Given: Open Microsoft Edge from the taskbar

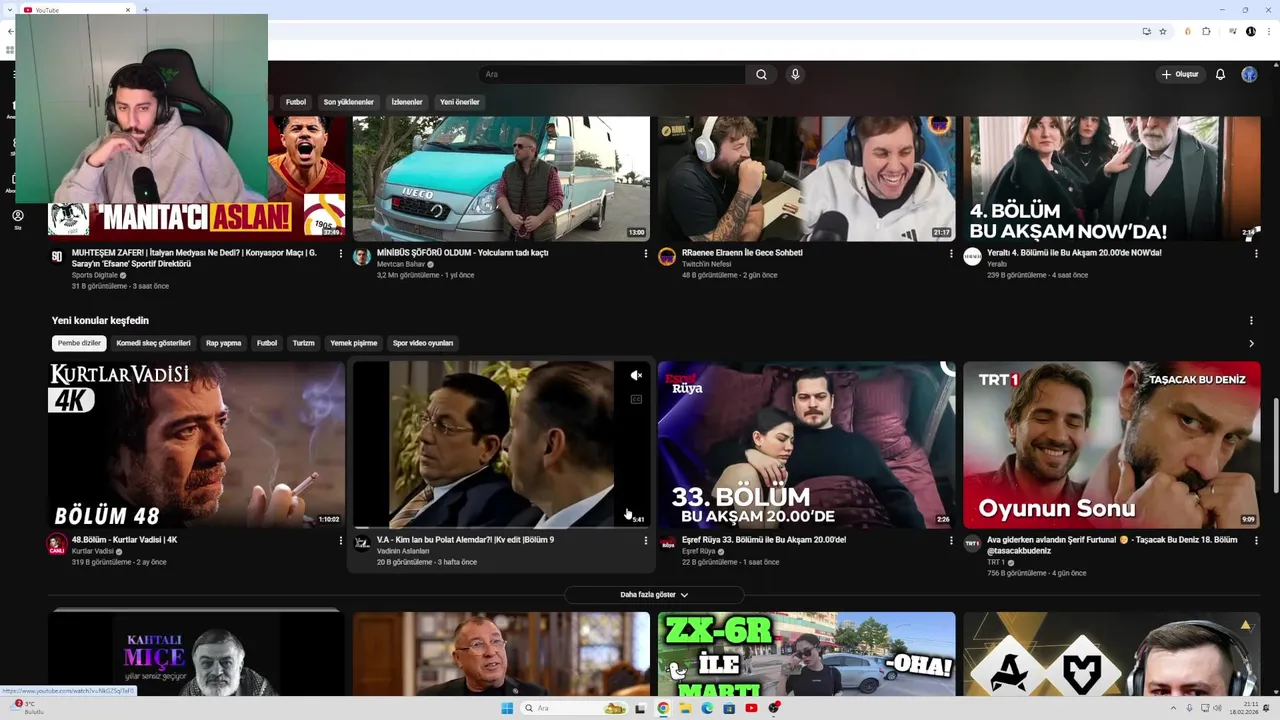Looking at the screenshot, I should 707,708.
